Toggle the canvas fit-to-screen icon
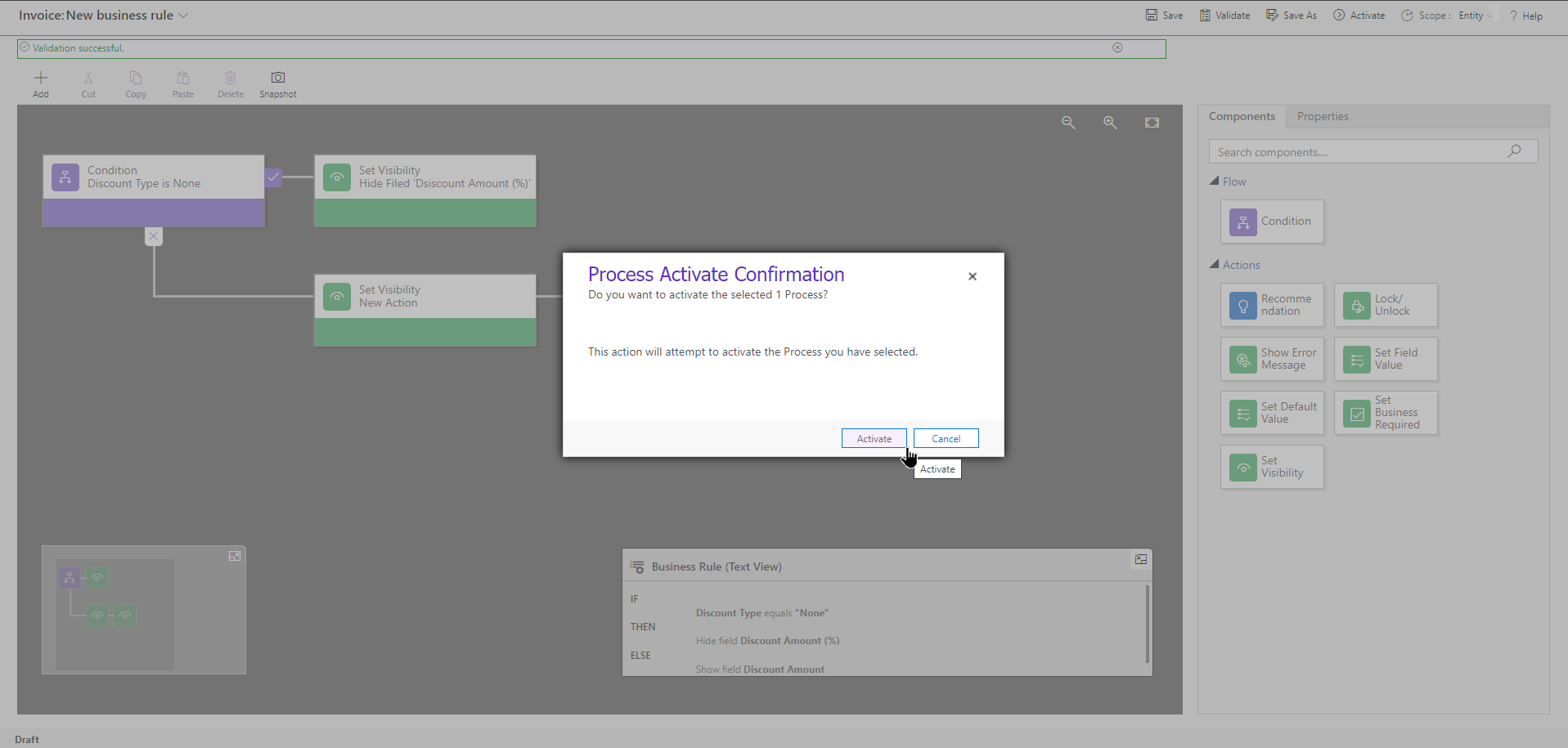Screen dimensions: 1568x748 click(1152, 122)
